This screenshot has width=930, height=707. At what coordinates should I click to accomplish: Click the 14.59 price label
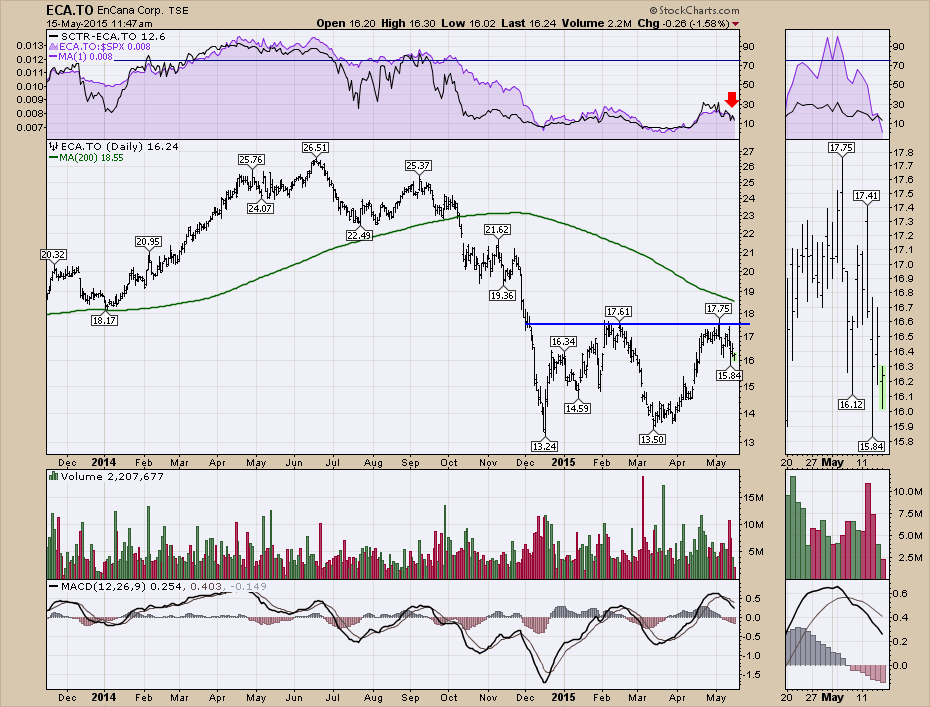tap(577, 408)
